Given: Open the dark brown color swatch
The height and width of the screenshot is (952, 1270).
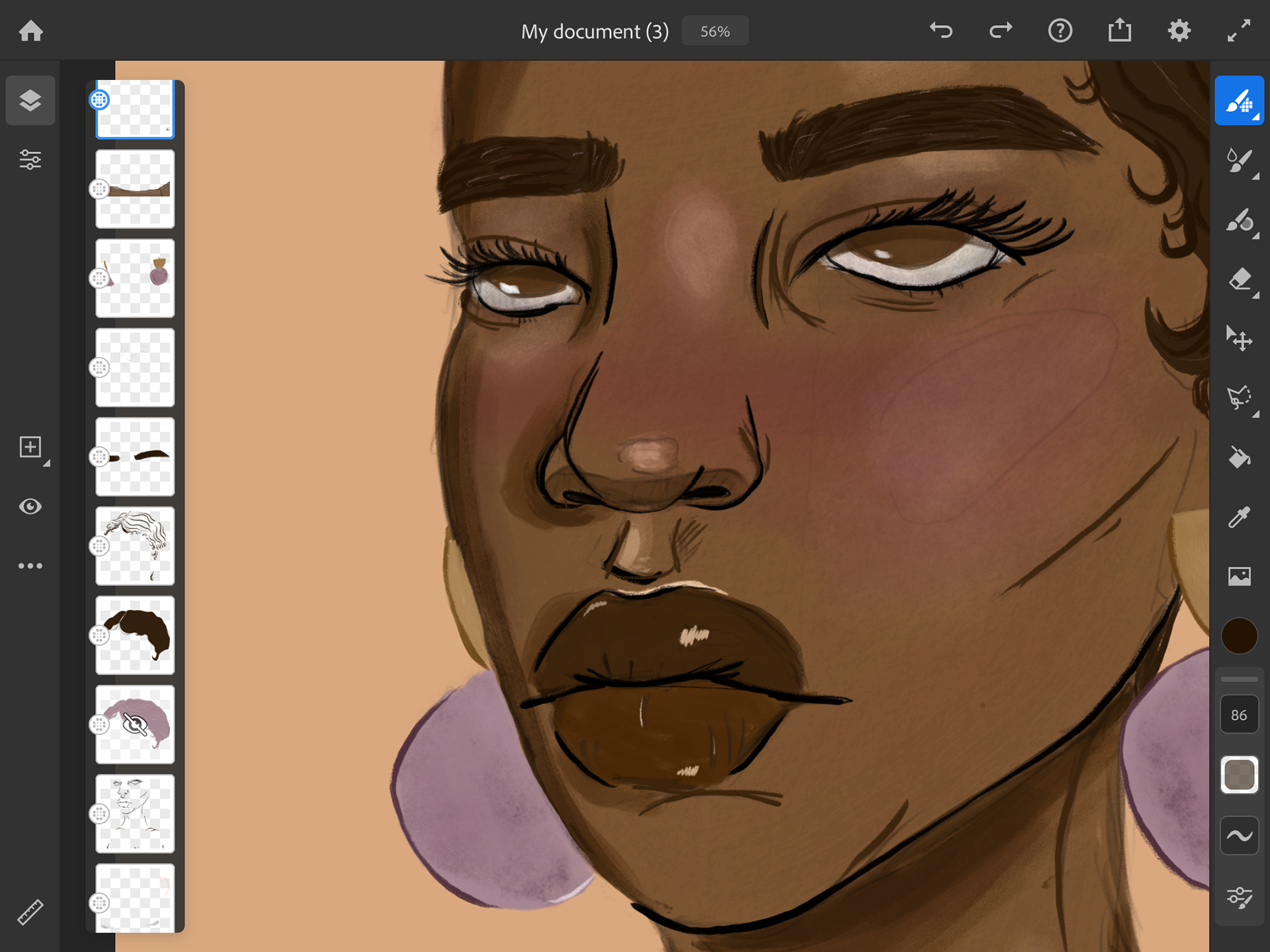Looking at the screenshot, I should (x=1238, y=636).
